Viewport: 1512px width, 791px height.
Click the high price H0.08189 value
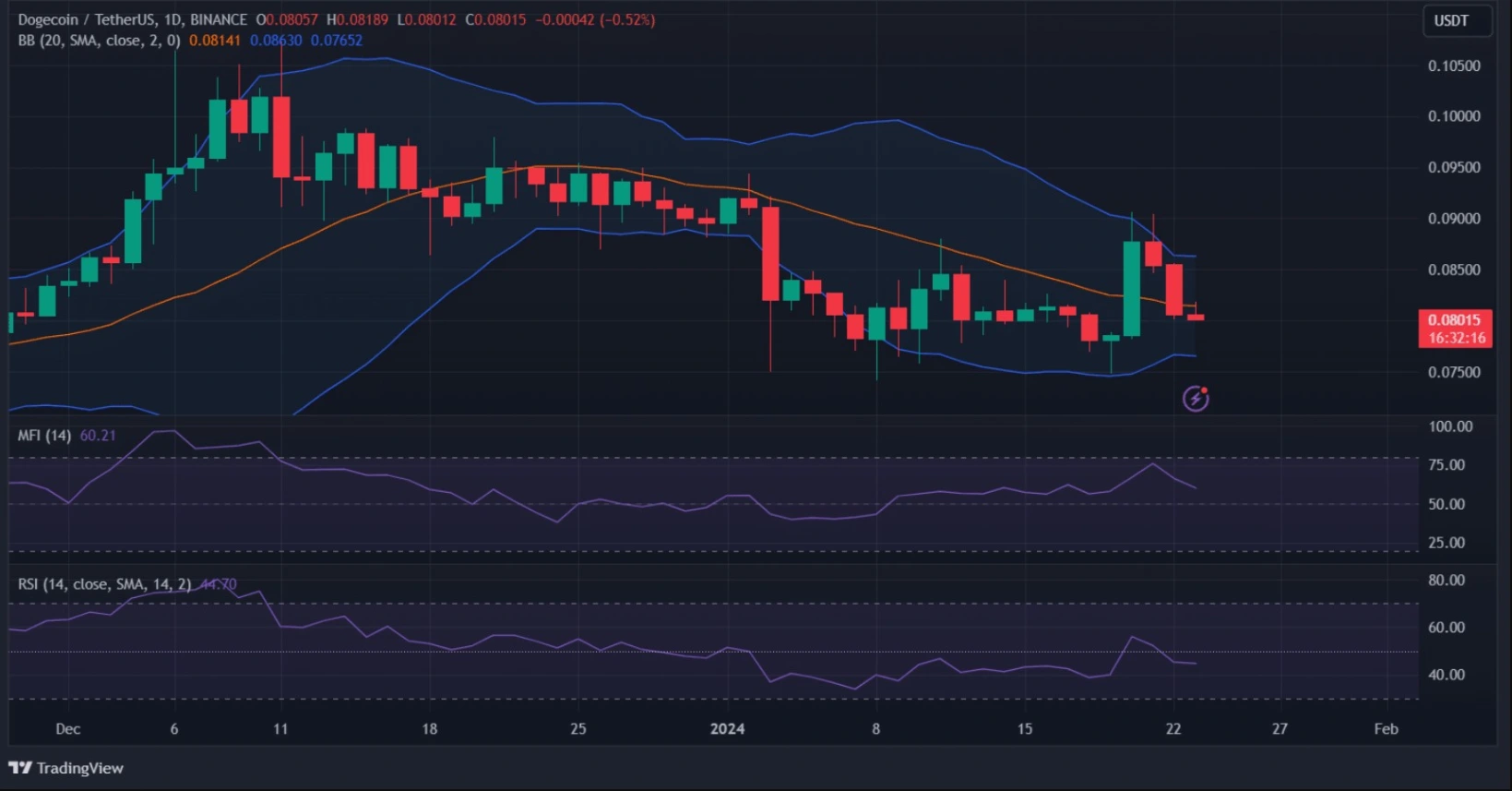click(x=357, y=19)
